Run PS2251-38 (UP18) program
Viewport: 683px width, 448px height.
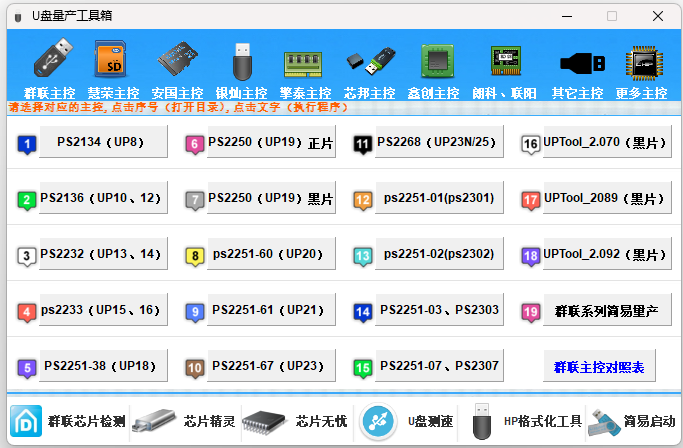pos(103,366)
